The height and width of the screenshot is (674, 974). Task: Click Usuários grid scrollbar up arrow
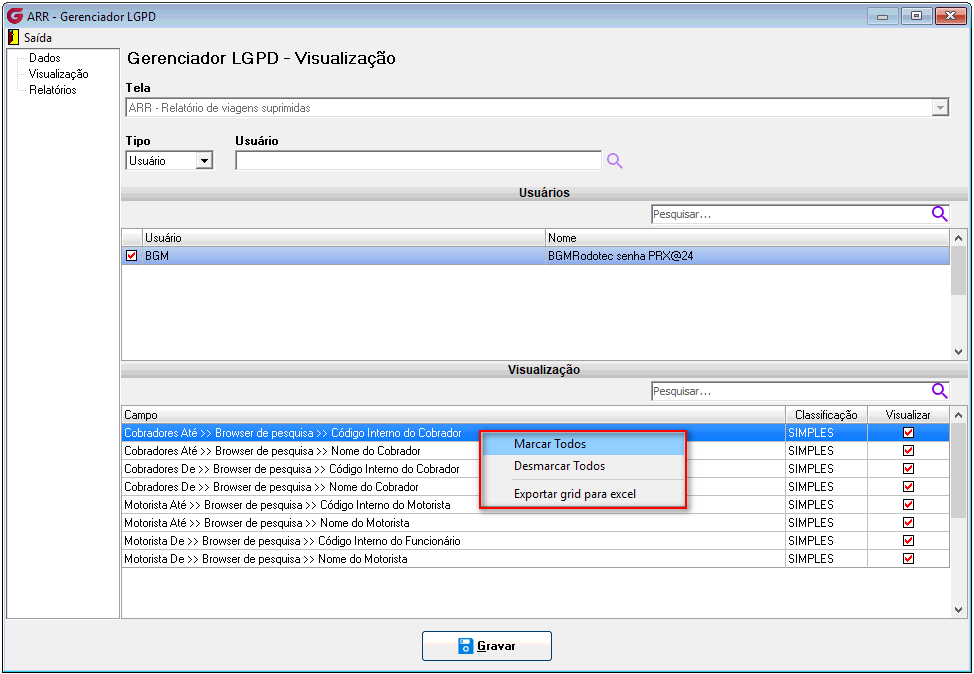point(958,238)
